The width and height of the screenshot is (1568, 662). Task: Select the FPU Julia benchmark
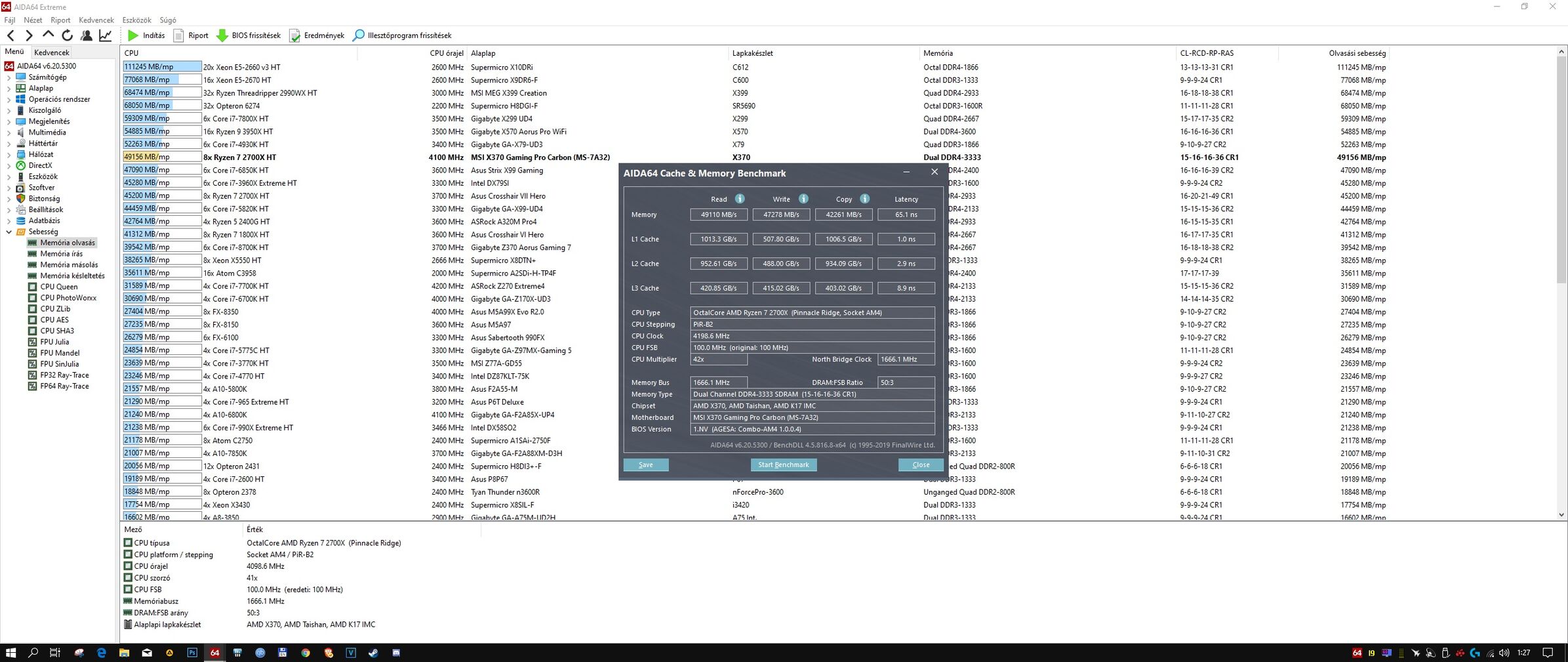click(x=54, y=342)
